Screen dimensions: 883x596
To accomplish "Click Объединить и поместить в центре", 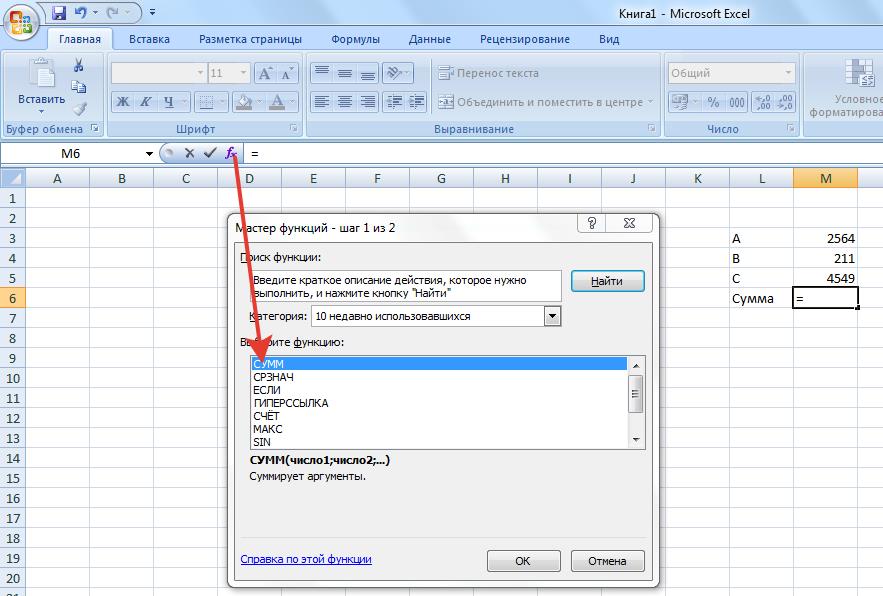I will coord(541,102).
